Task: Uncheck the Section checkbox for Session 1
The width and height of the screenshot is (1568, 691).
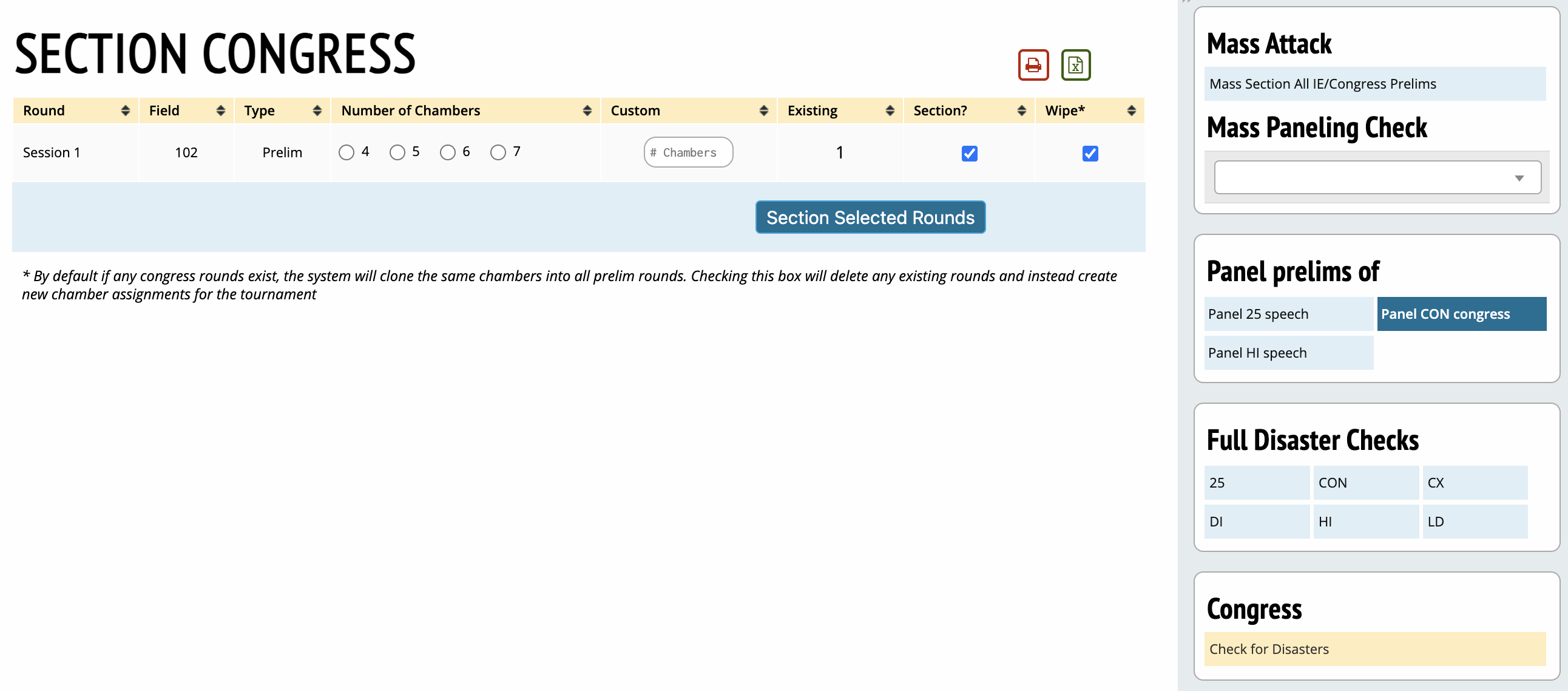Action: (969, 153)
